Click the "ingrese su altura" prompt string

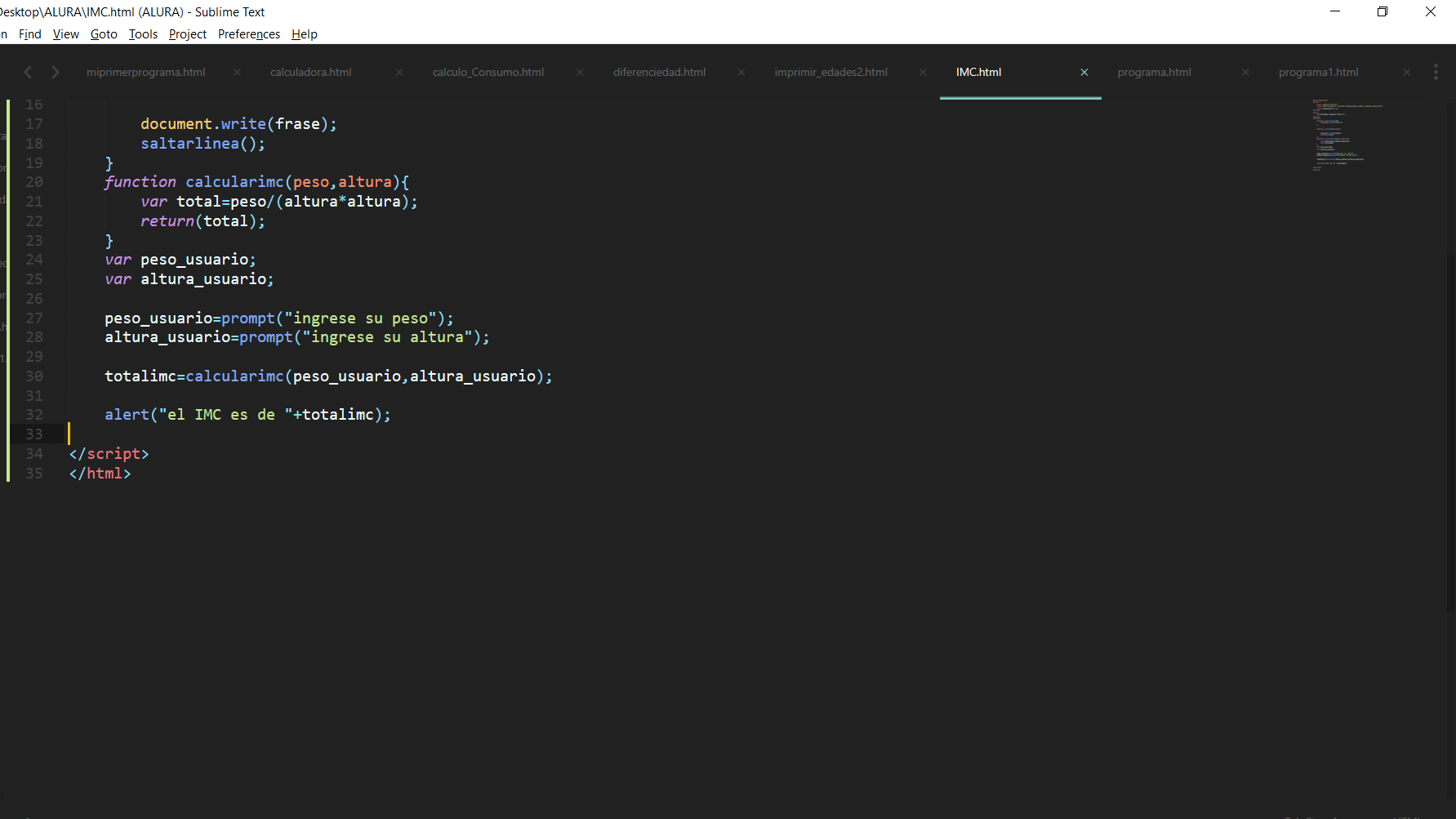click(387, 337)
